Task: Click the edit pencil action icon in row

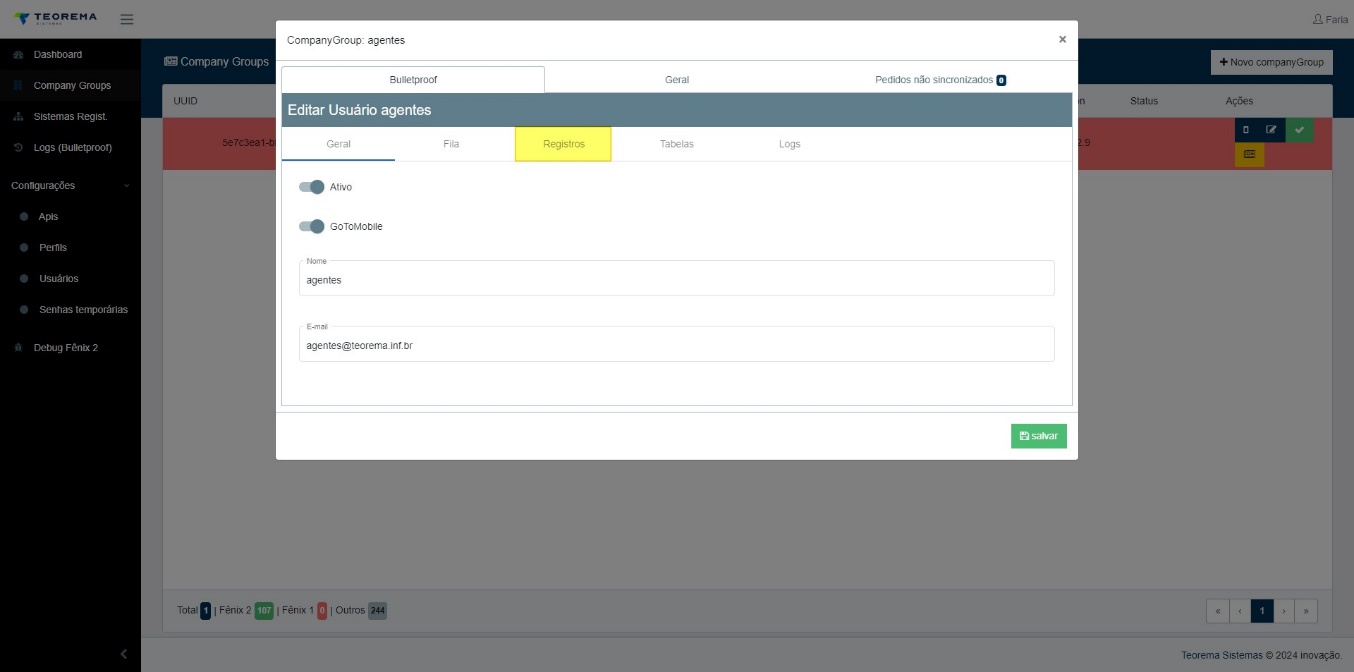Action: pyautogui.click(x=1271, y=130)
